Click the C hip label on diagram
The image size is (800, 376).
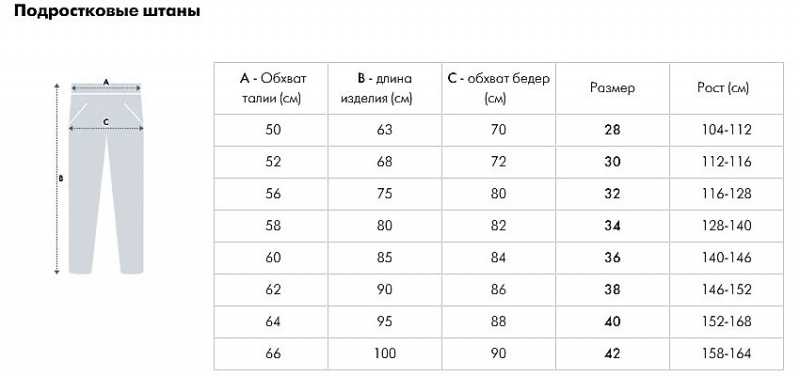point(106,122)
